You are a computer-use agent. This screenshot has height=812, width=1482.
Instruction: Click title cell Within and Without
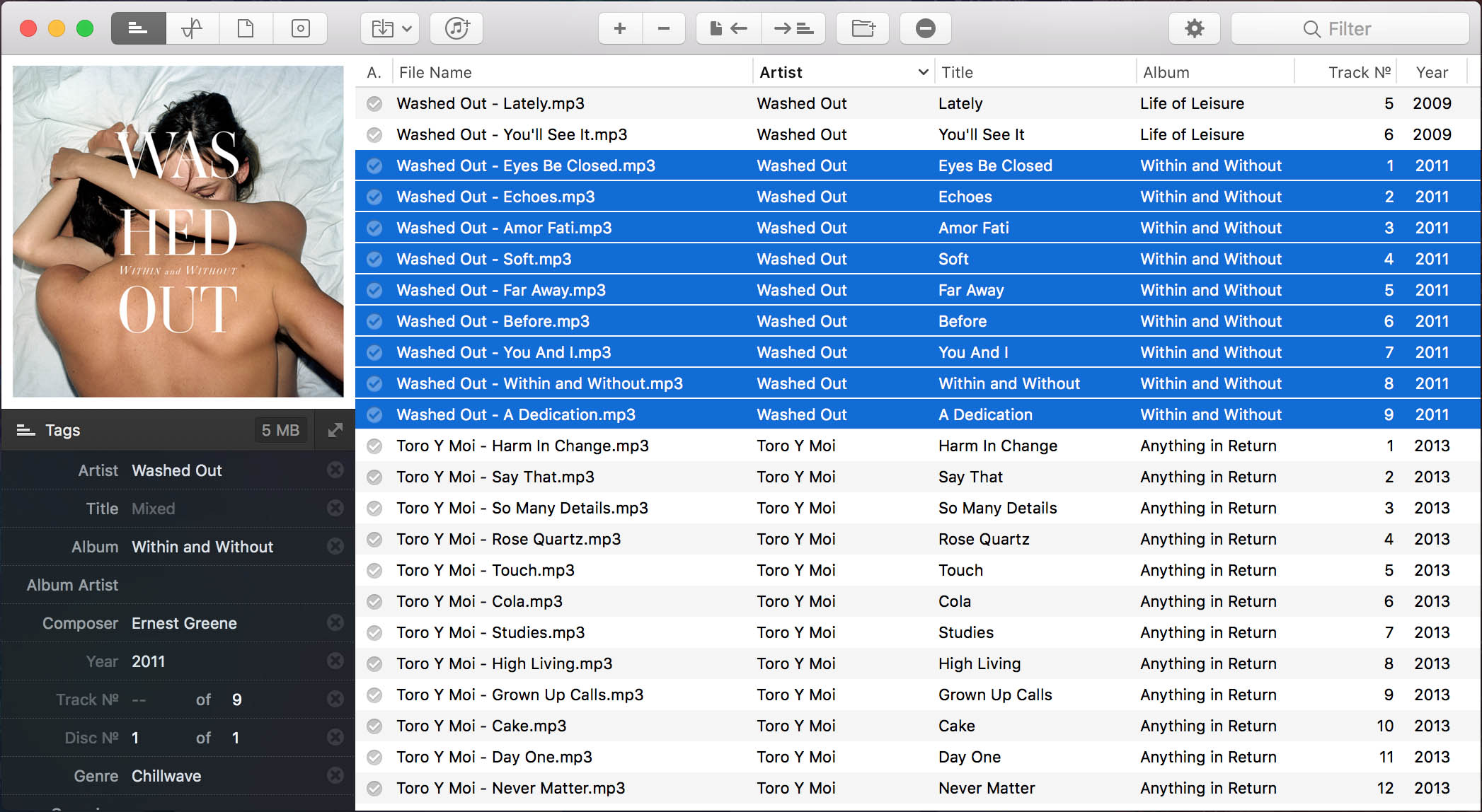[x=1009, y=383]
